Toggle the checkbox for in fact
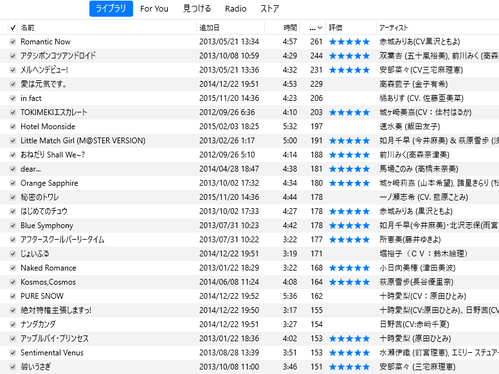499x374 pixels. point(13,98)
